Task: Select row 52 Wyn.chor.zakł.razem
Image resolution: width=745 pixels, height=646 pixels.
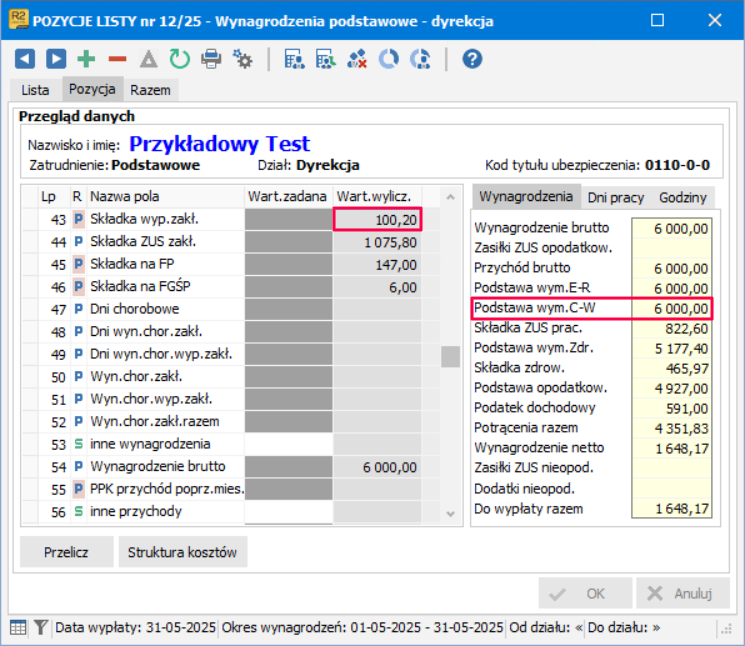Action: click(x=229, y=422)
